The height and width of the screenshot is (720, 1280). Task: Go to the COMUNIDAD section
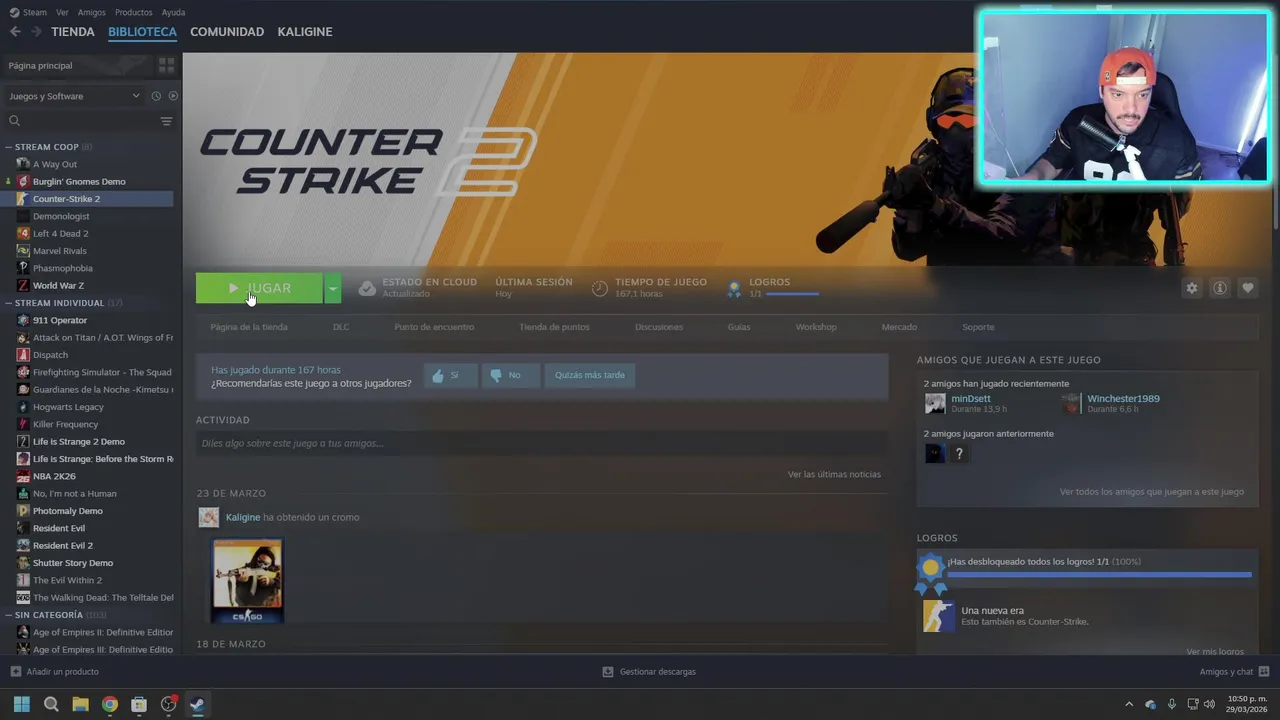227,32
